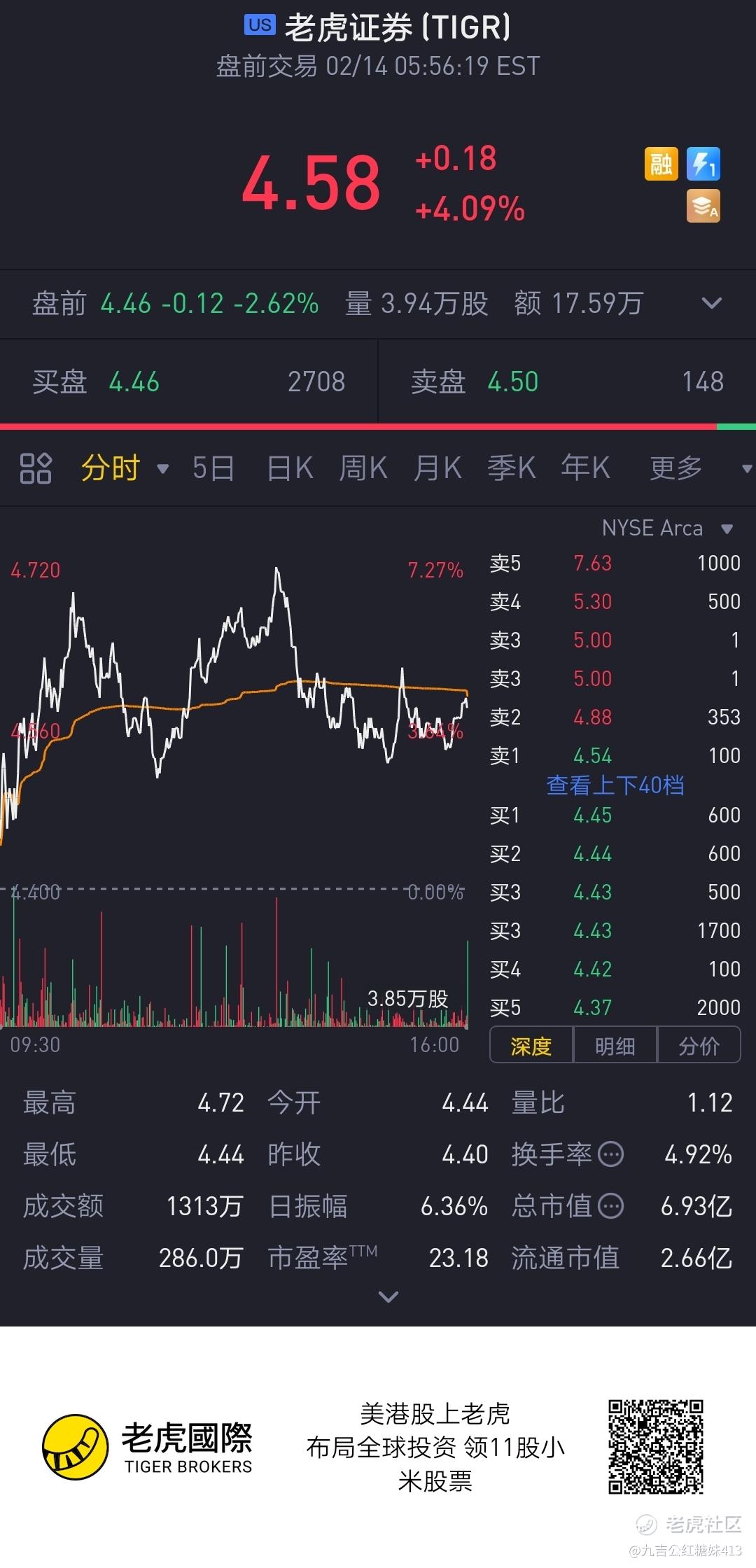Switch to the 5日 chart tab

(213, 468)
